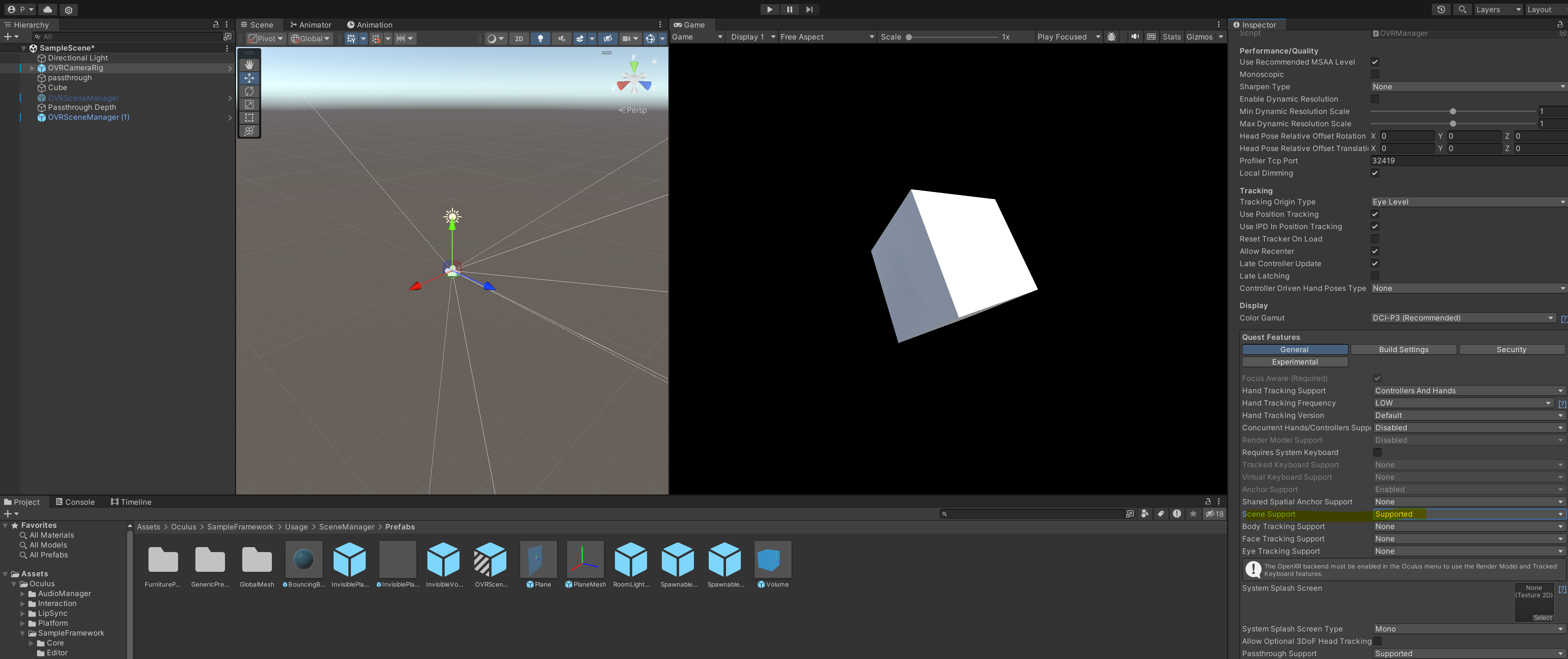Adjust Min Dynamic Resolution Scale slider

1452,111
